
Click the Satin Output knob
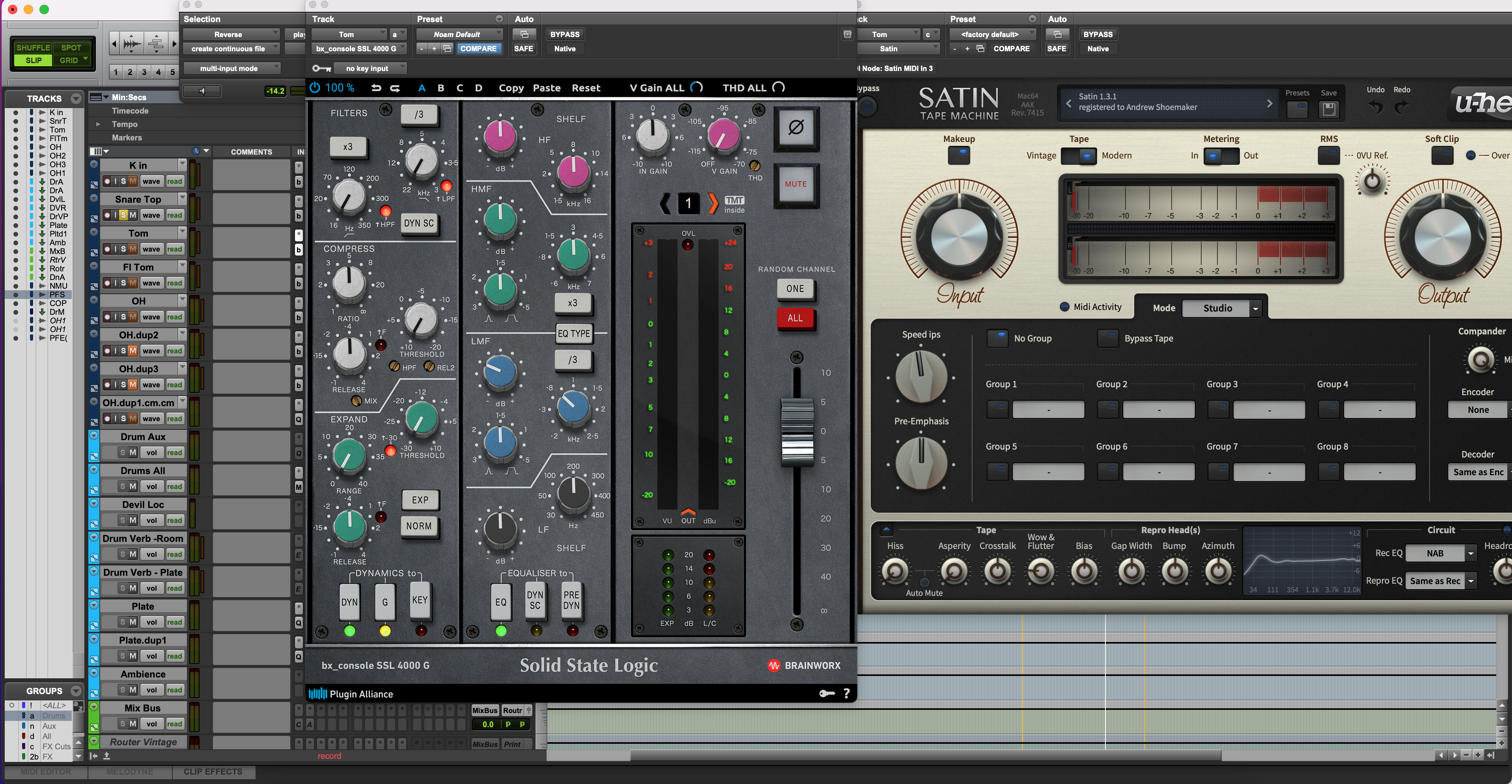pos(1442,238)
